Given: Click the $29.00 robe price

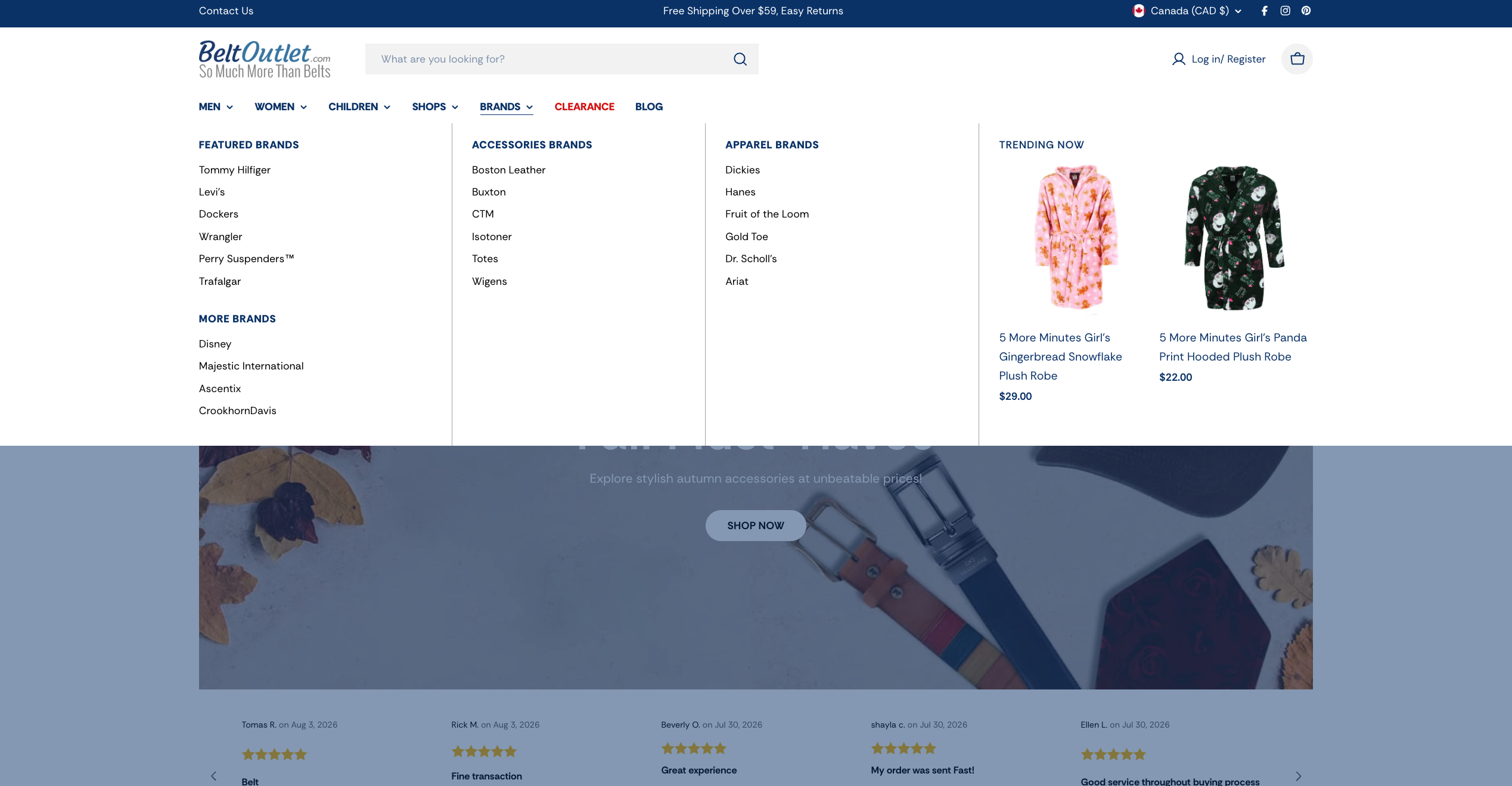Looking at the screenshot, I should [1016, 396].
